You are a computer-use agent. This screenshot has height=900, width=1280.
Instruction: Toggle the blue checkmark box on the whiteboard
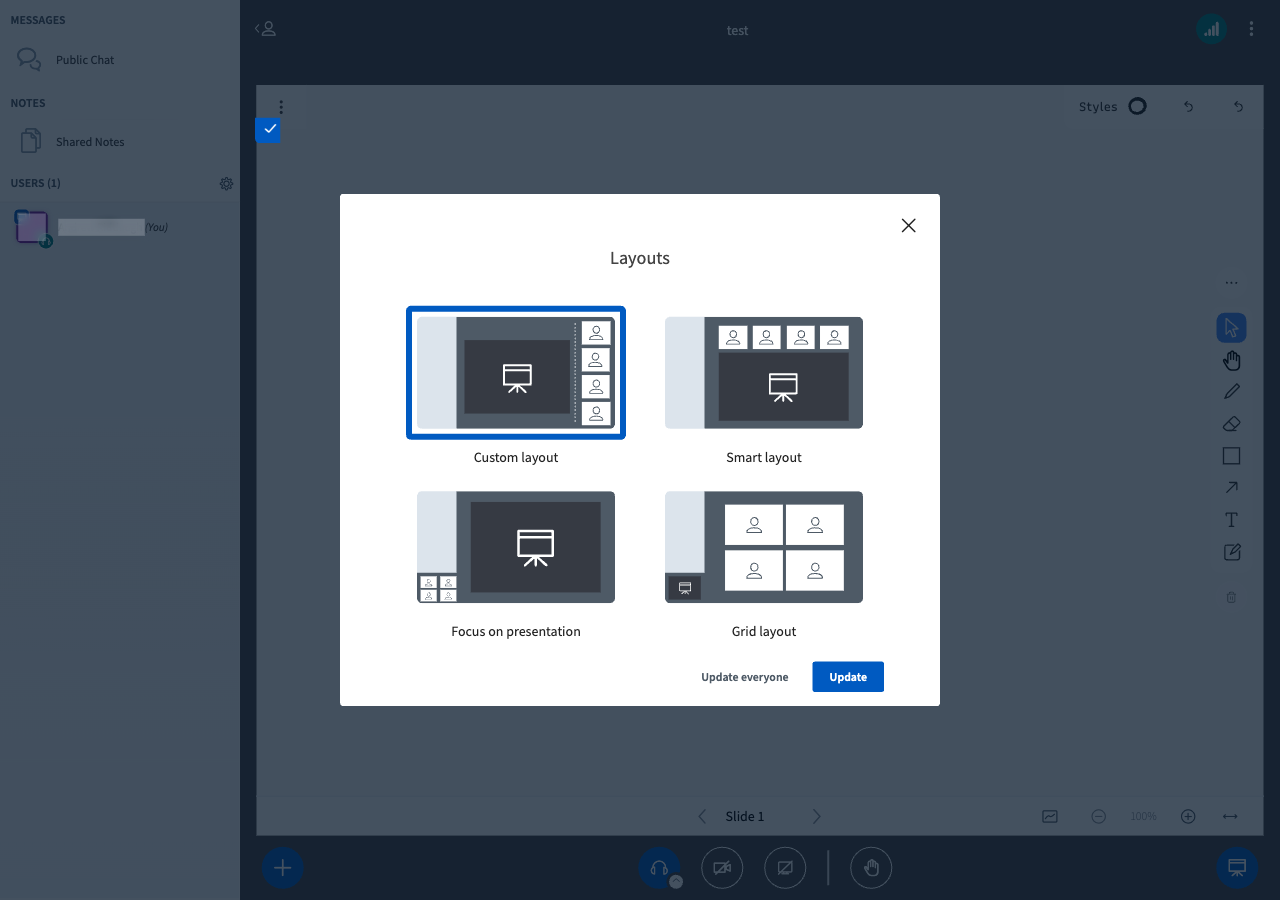click(x=268, y=130)
